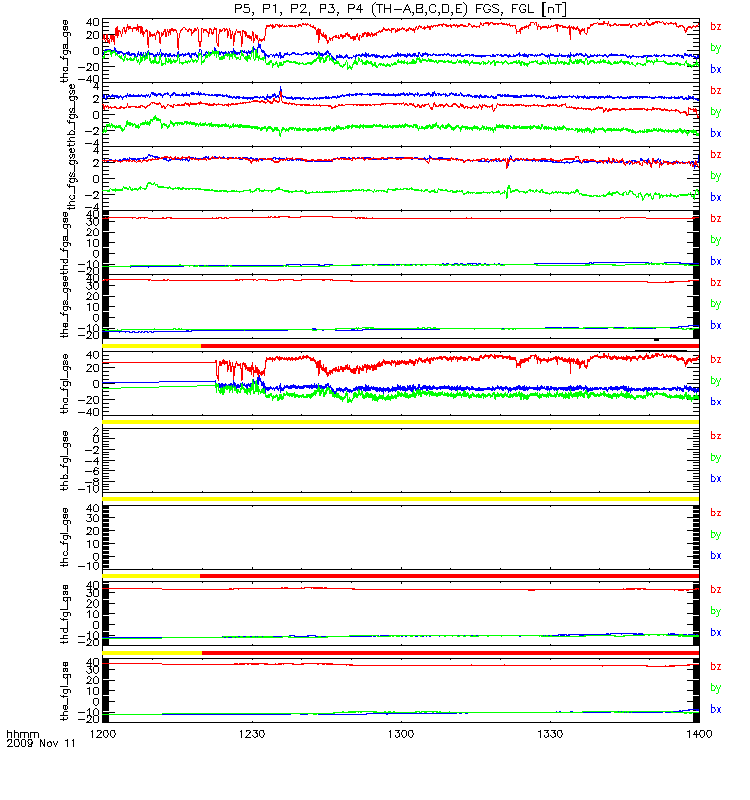
Task: Click the tha_fgl_gse axis label
Action: pyautogui.click(x=65, y=383)
